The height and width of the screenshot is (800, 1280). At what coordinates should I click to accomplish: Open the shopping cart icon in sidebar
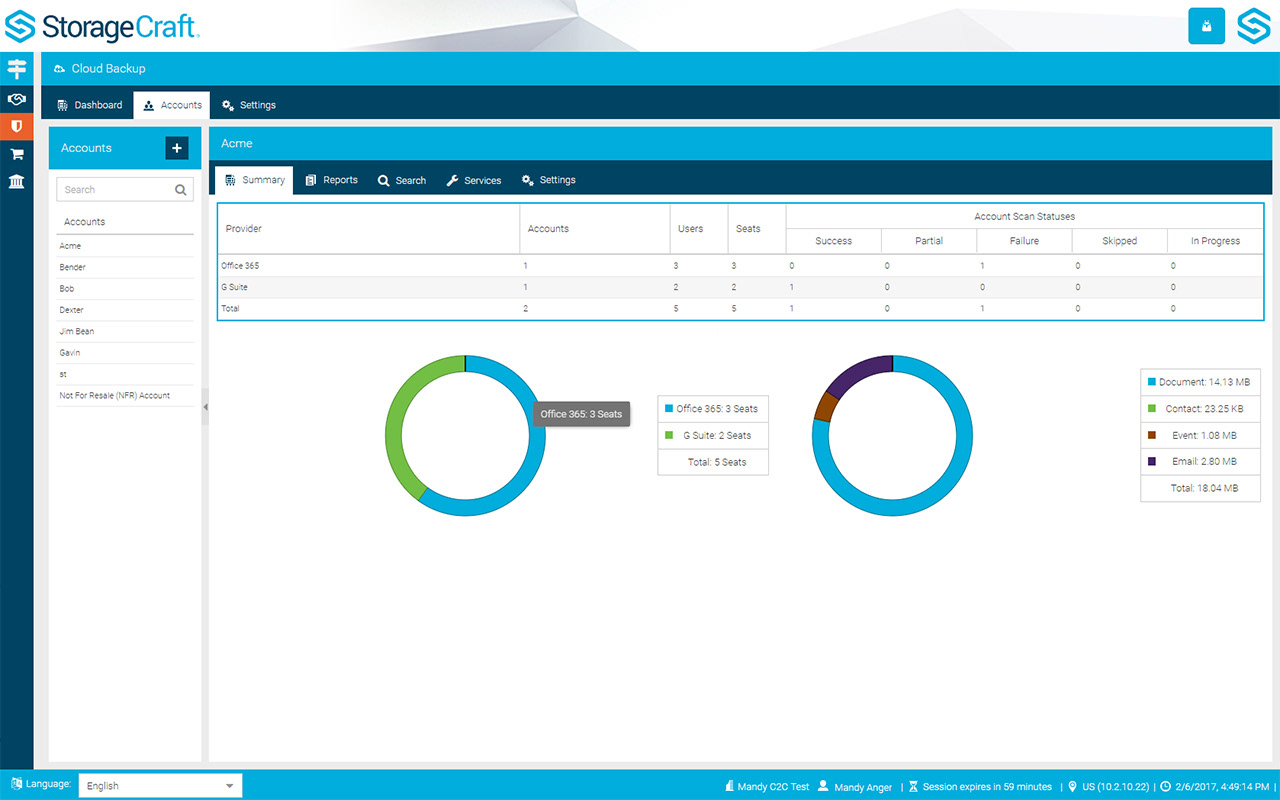coord(16,154)
